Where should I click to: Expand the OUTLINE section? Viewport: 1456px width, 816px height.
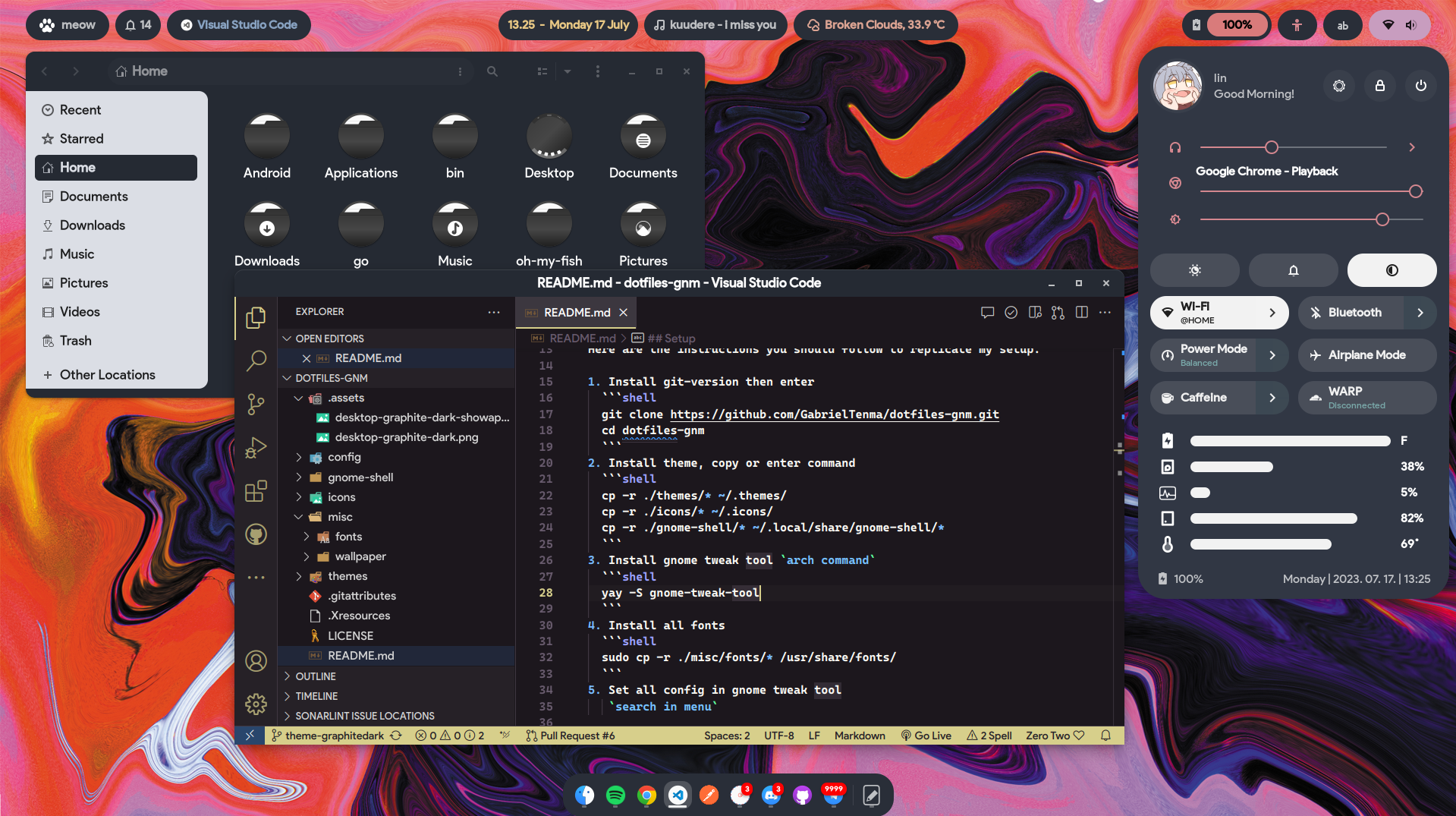tap(316, 676)
